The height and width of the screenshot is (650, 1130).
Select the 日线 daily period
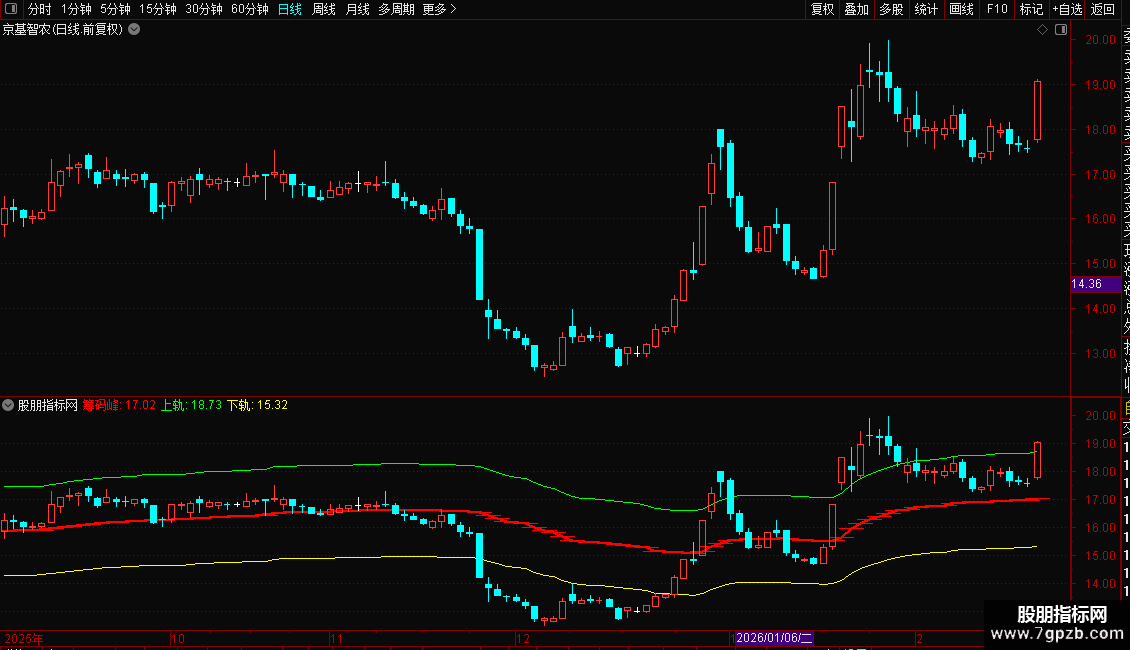[290, 9]
